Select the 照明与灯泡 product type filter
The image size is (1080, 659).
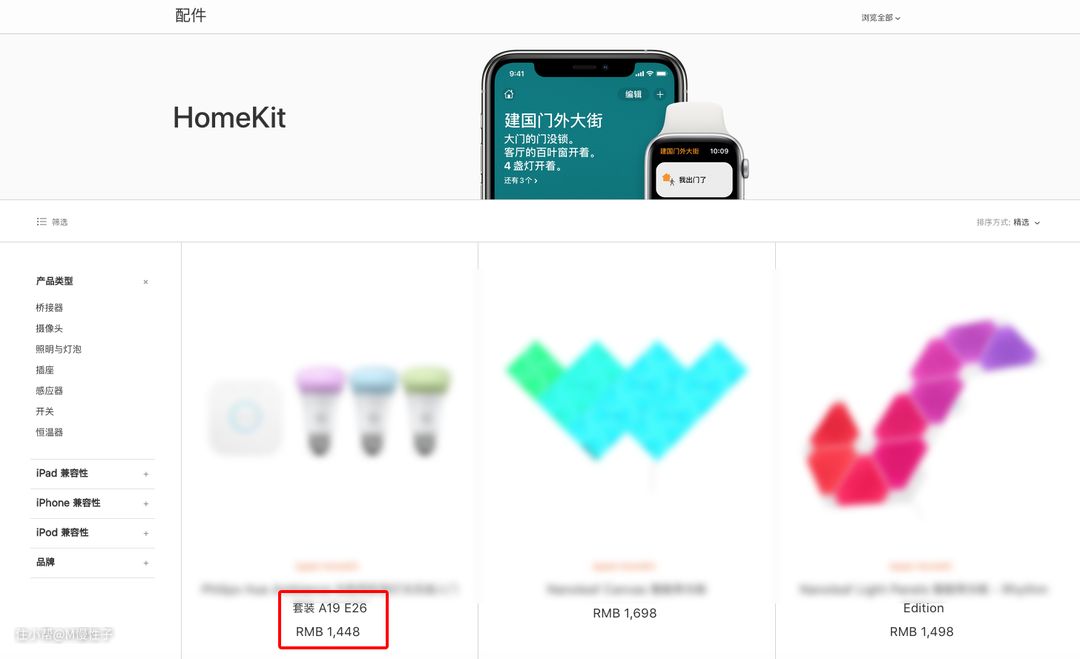[x=59, y=349]
